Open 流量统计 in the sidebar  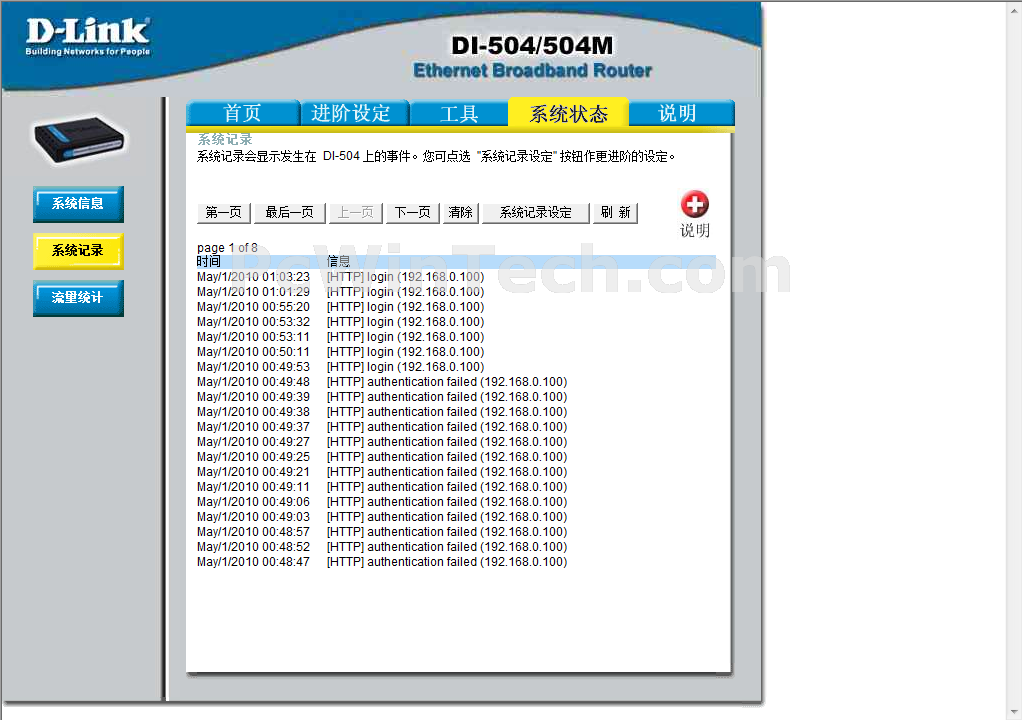point(78,298)
